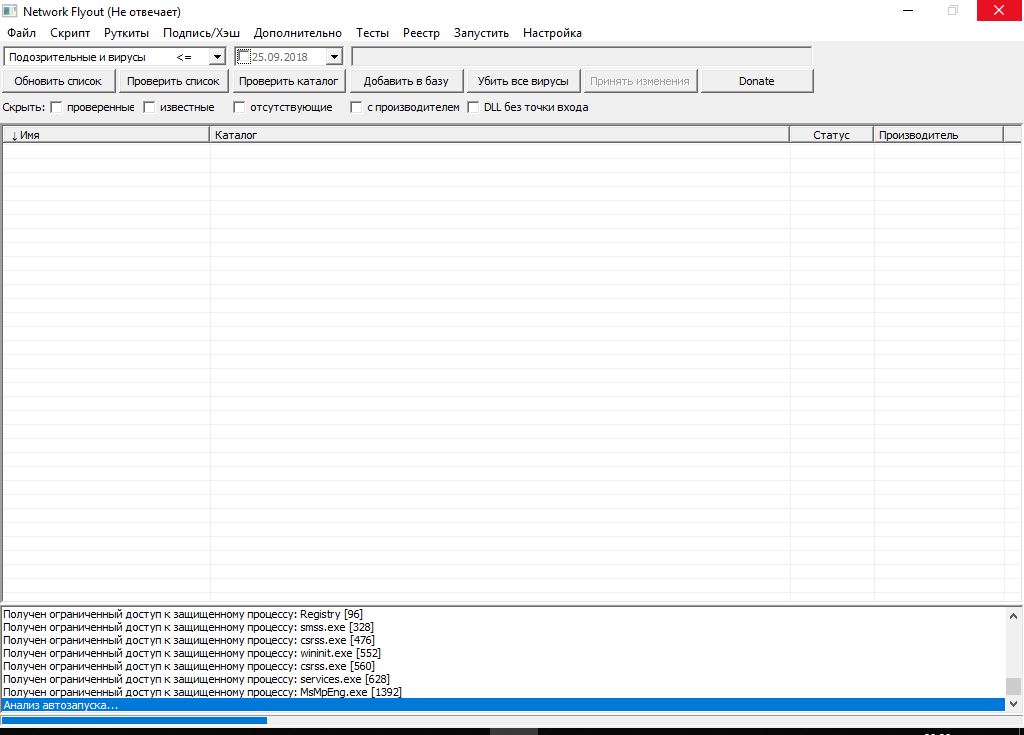The image size is (1024, 735).
Task: Toggle 'DLL без точки входа' checkbox
Action: (x=474, y=107)
